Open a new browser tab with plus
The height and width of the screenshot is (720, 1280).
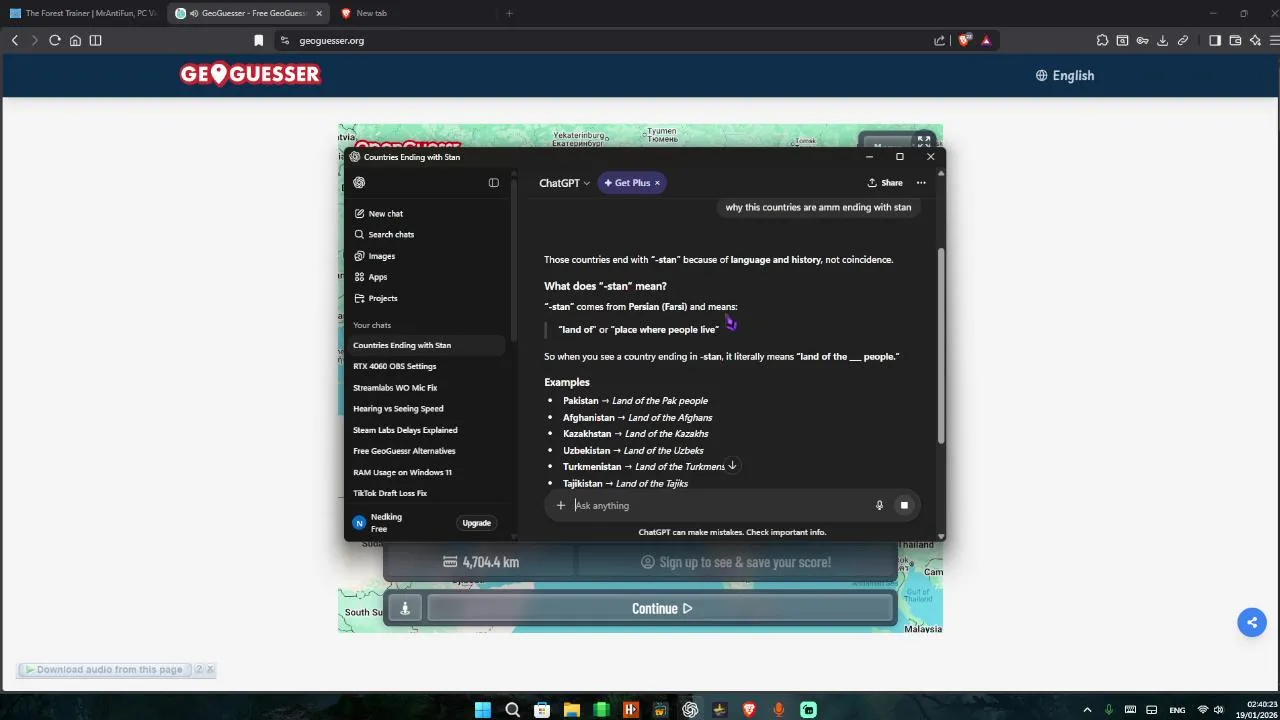[x=509, y=13]
